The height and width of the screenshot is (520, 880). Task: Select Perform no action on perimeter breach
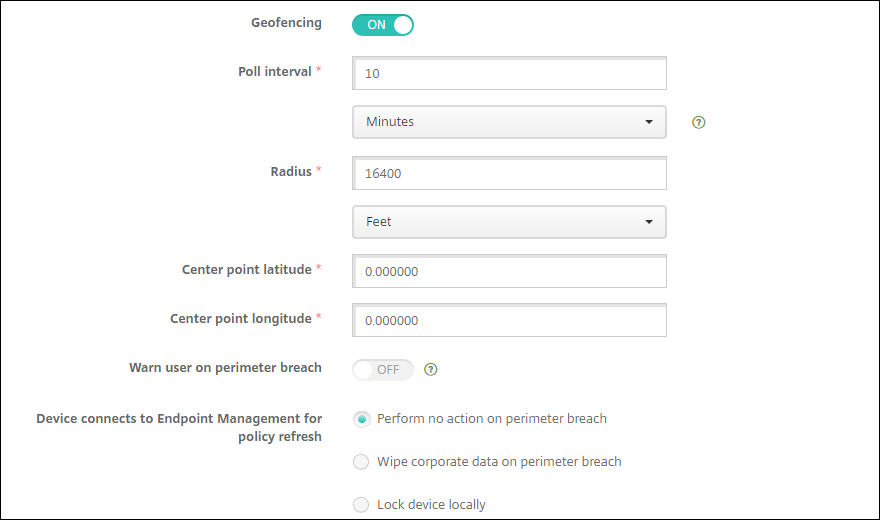tap(361, 419)
